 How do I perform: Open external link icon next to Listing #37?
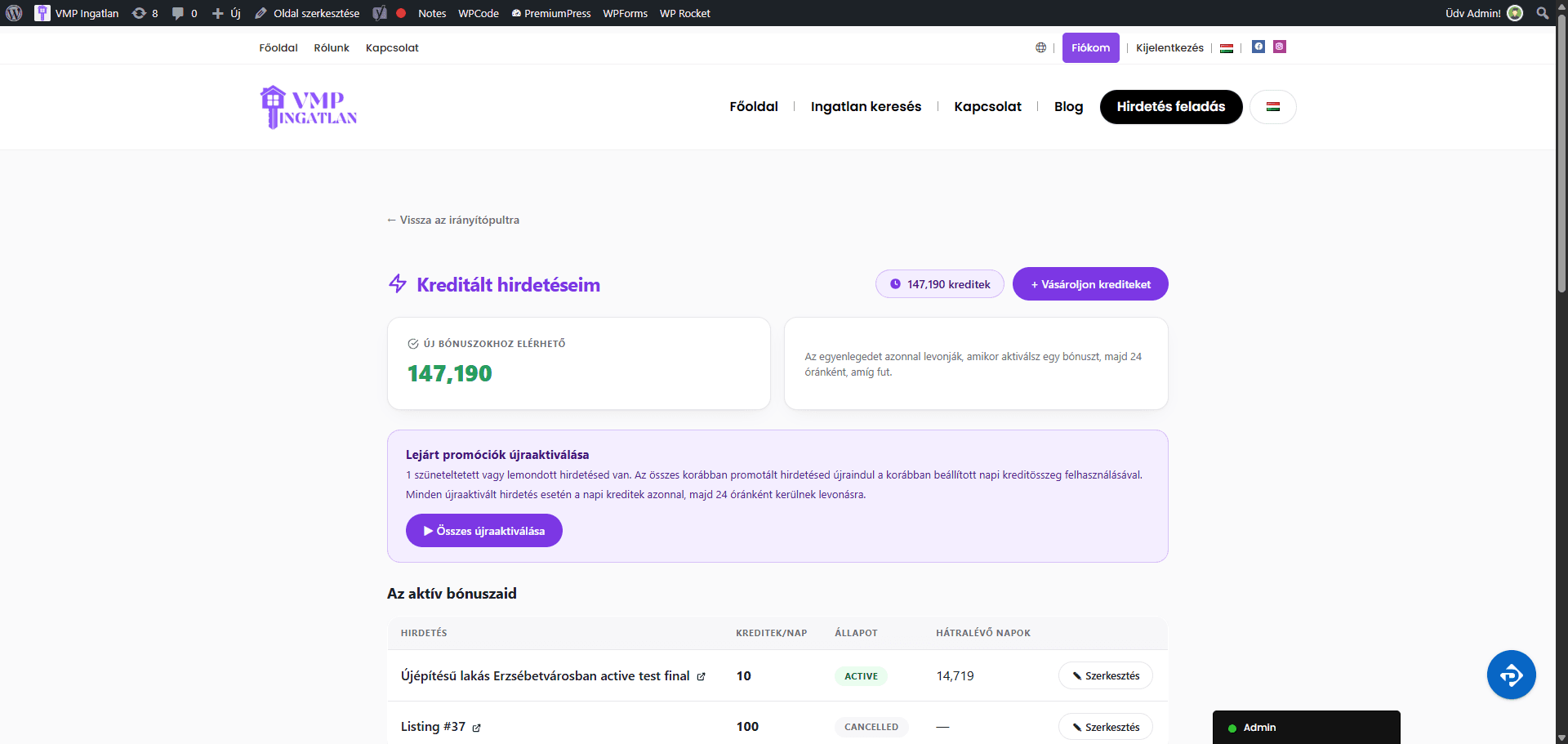(x=476, y=728)
